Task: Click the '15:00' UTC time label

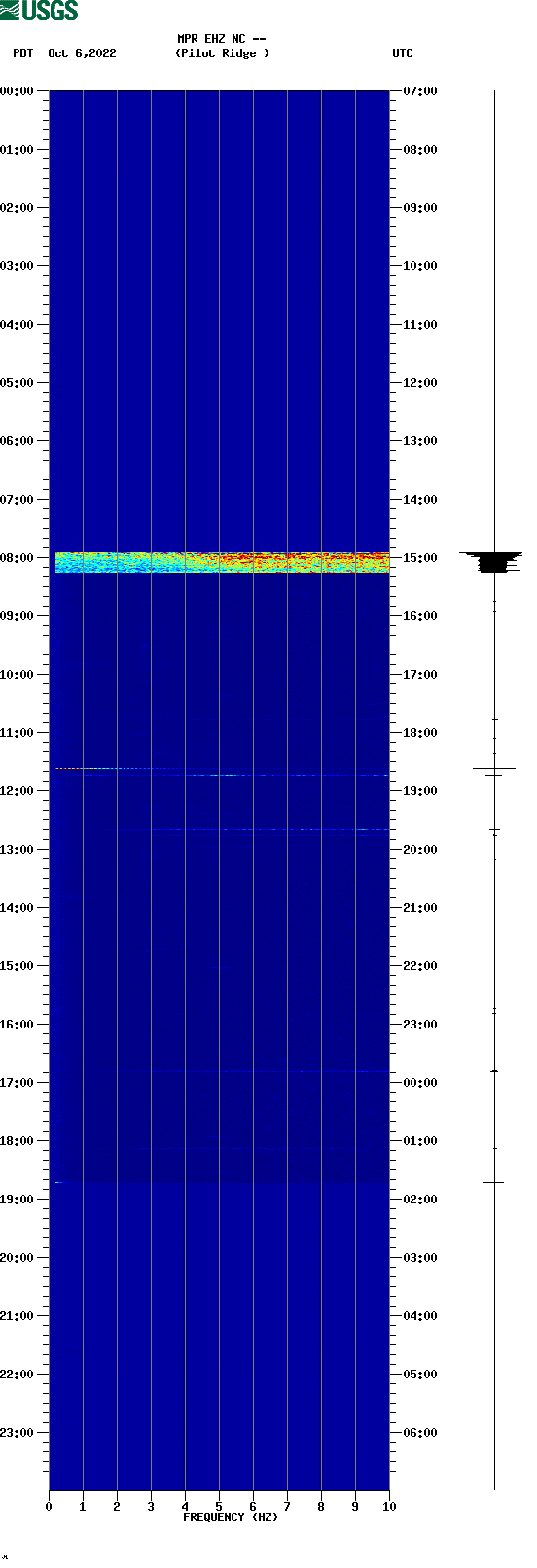Action: point(420,558)
